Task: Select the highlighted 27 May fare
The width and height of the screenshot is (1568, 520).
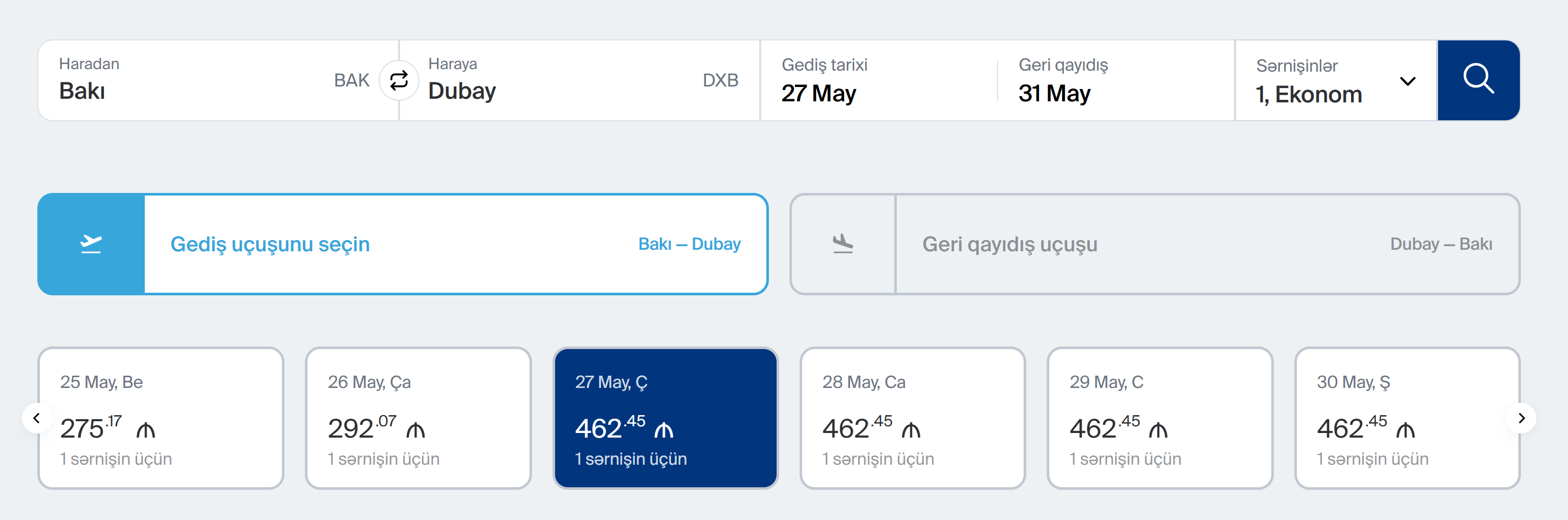Action: (x=665, y=418)
